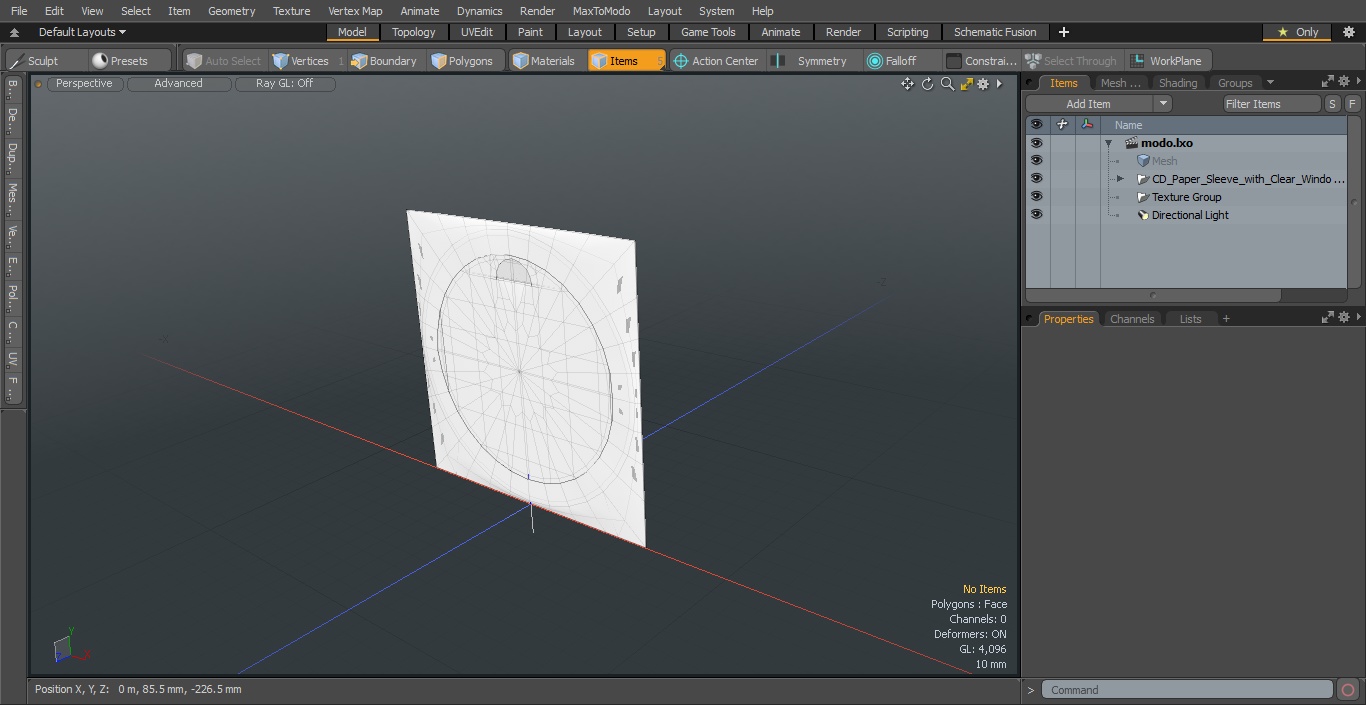Click the viewport rotate icon
1366x705 pixels.
click(927, 84)
